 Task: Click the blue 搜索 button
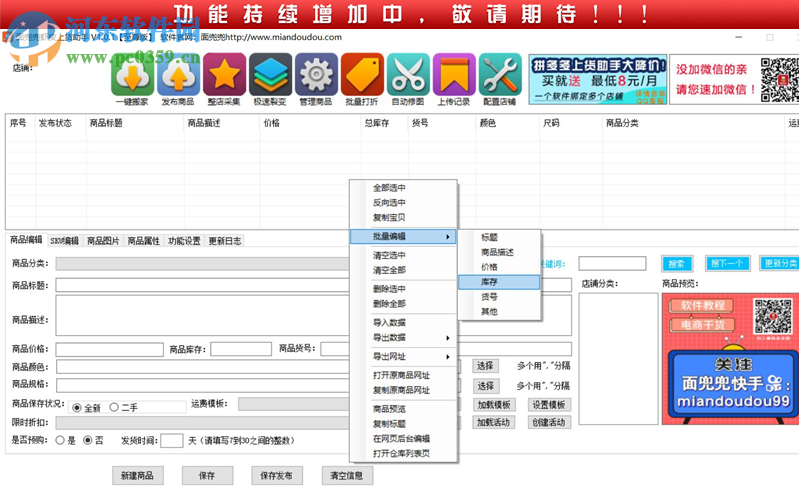pyautogui.click(x=677, y=264)
